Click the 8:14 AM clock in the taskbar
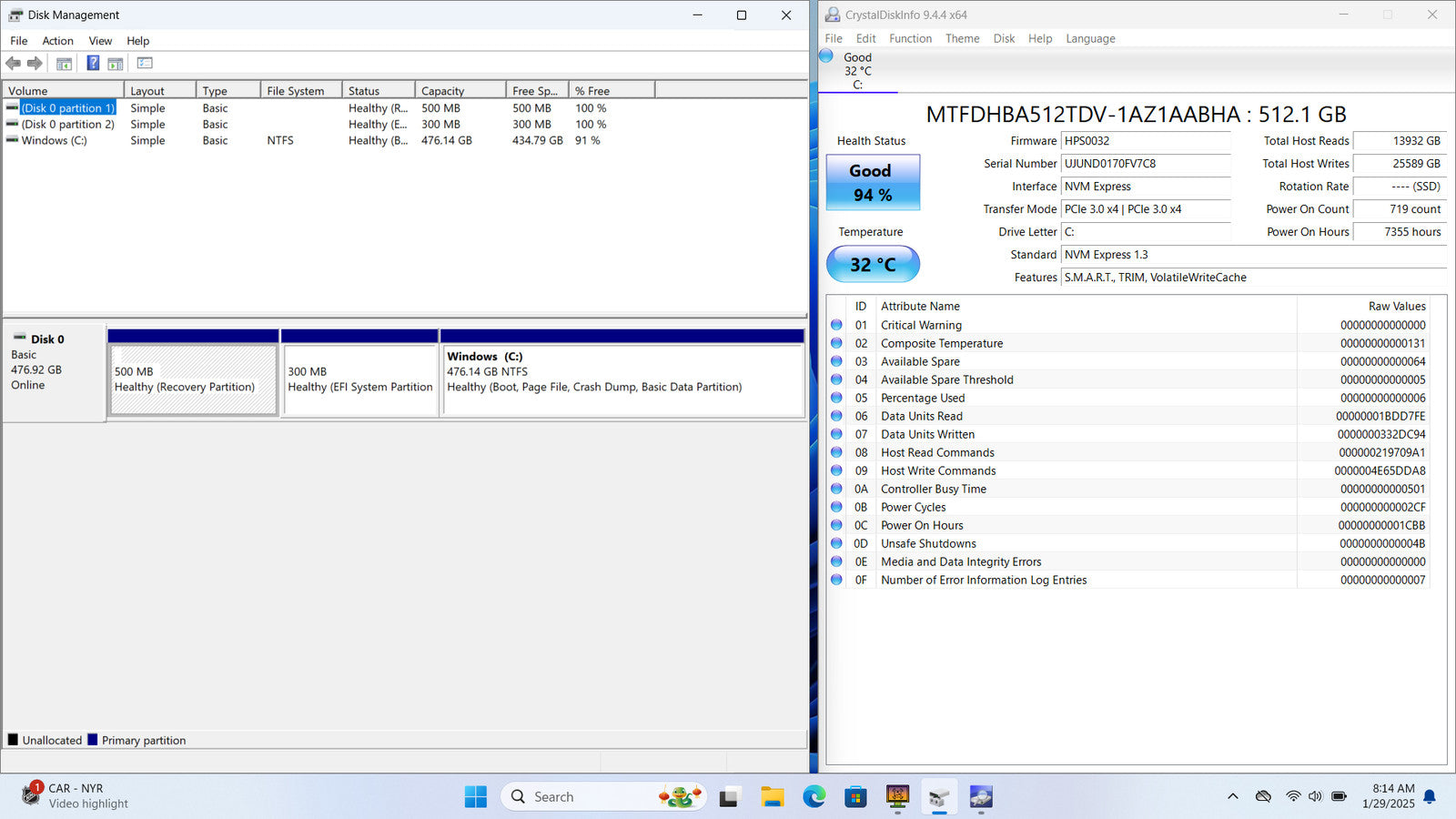Screen dimensions: 1456x819 coord(1392,789)
